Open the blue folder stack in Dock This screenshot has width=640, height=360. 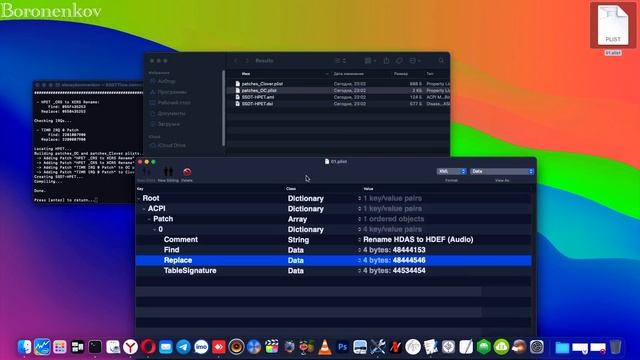click(x=562, y=347)
